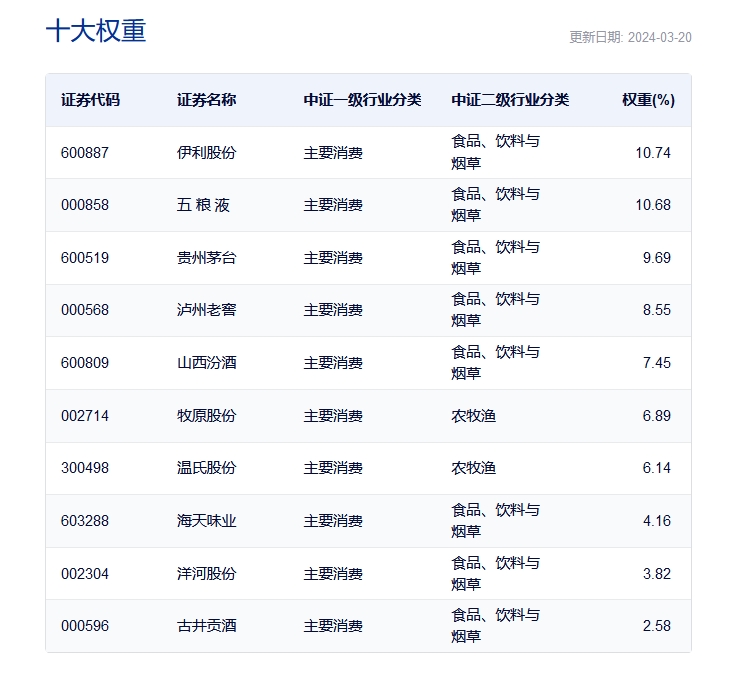Click the 中证二级行业分类 column header
The height and width of the screenshot is (676, 730).
(x=510, y=100)
